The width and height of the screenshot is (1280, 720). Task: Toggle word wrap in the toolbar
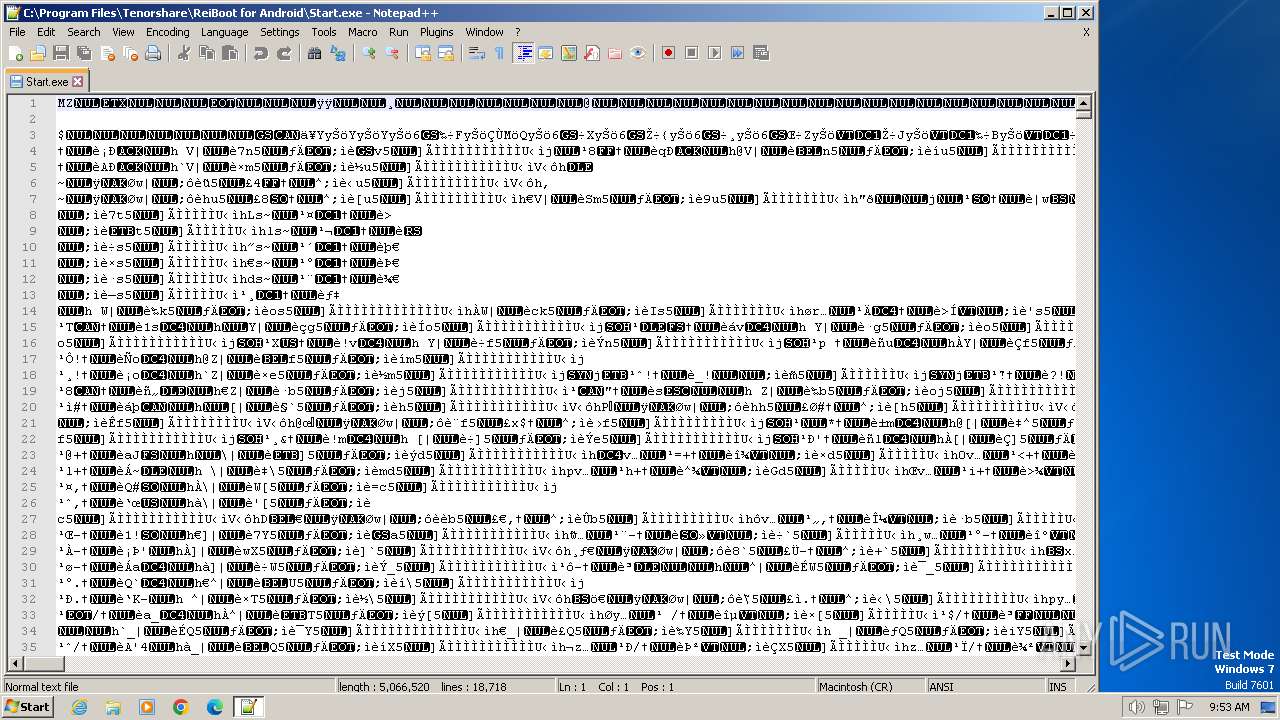click(x=477, y=53)
